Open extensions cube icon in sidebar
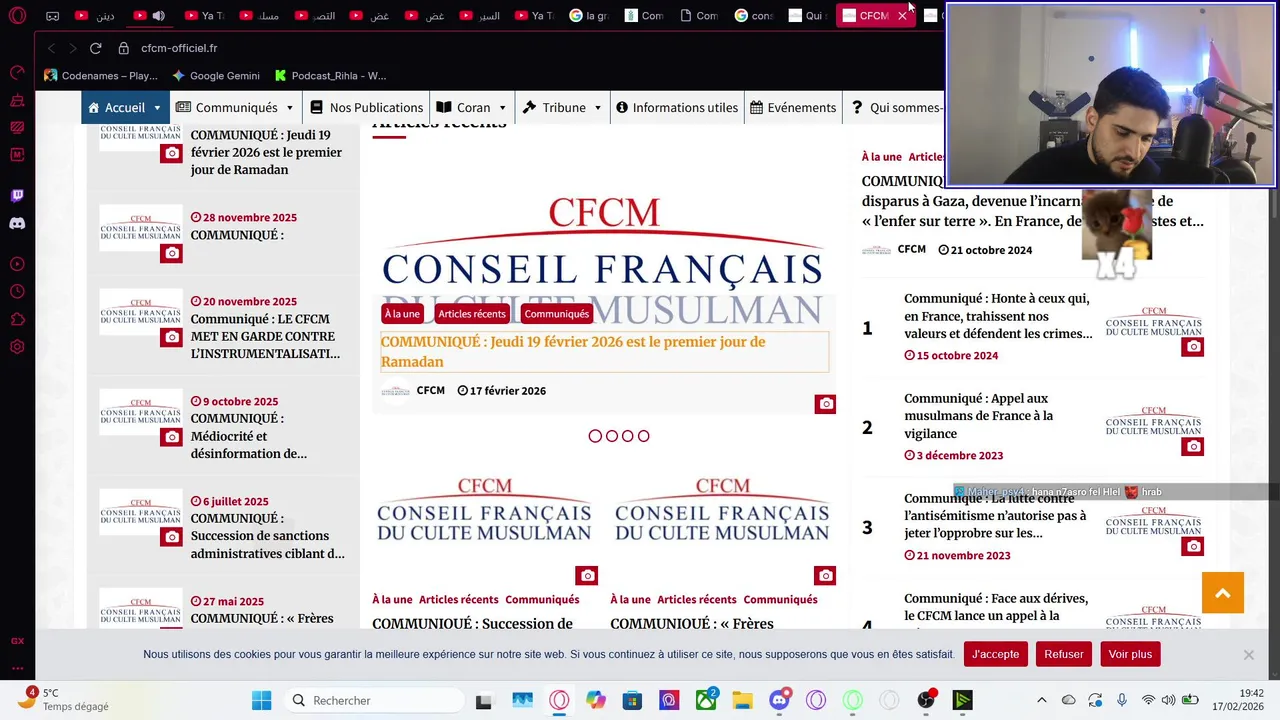1280x720 pixels. (x=17, y=320)
